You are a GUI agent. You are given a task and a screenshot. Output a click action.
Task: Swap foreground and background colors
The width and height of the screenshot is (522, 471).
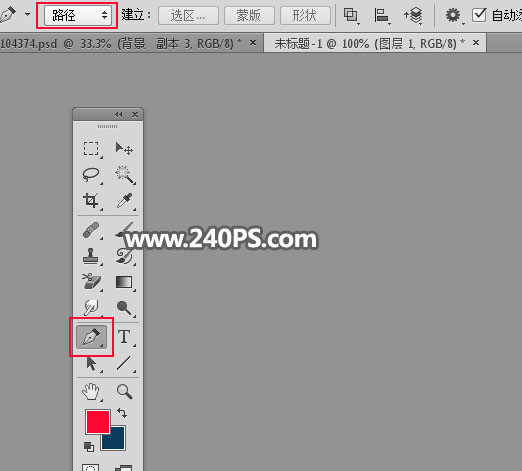click(122, 413)
